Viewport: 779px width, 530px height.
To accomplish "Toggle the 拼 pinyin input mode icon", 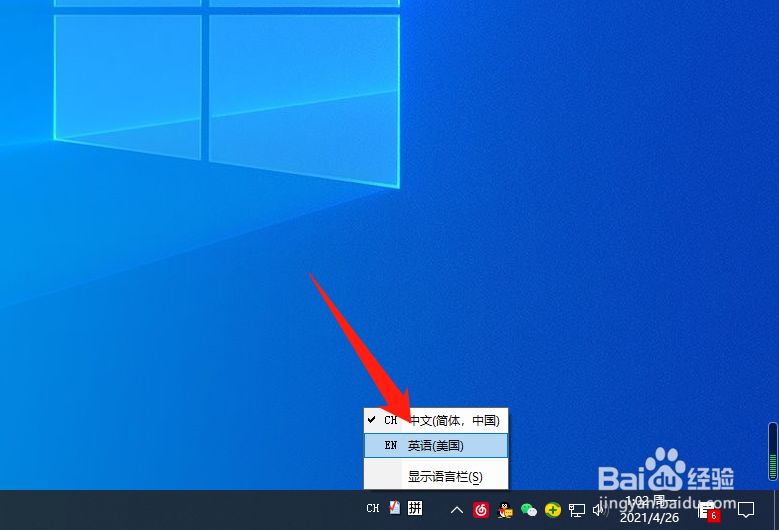I will 415,508.
